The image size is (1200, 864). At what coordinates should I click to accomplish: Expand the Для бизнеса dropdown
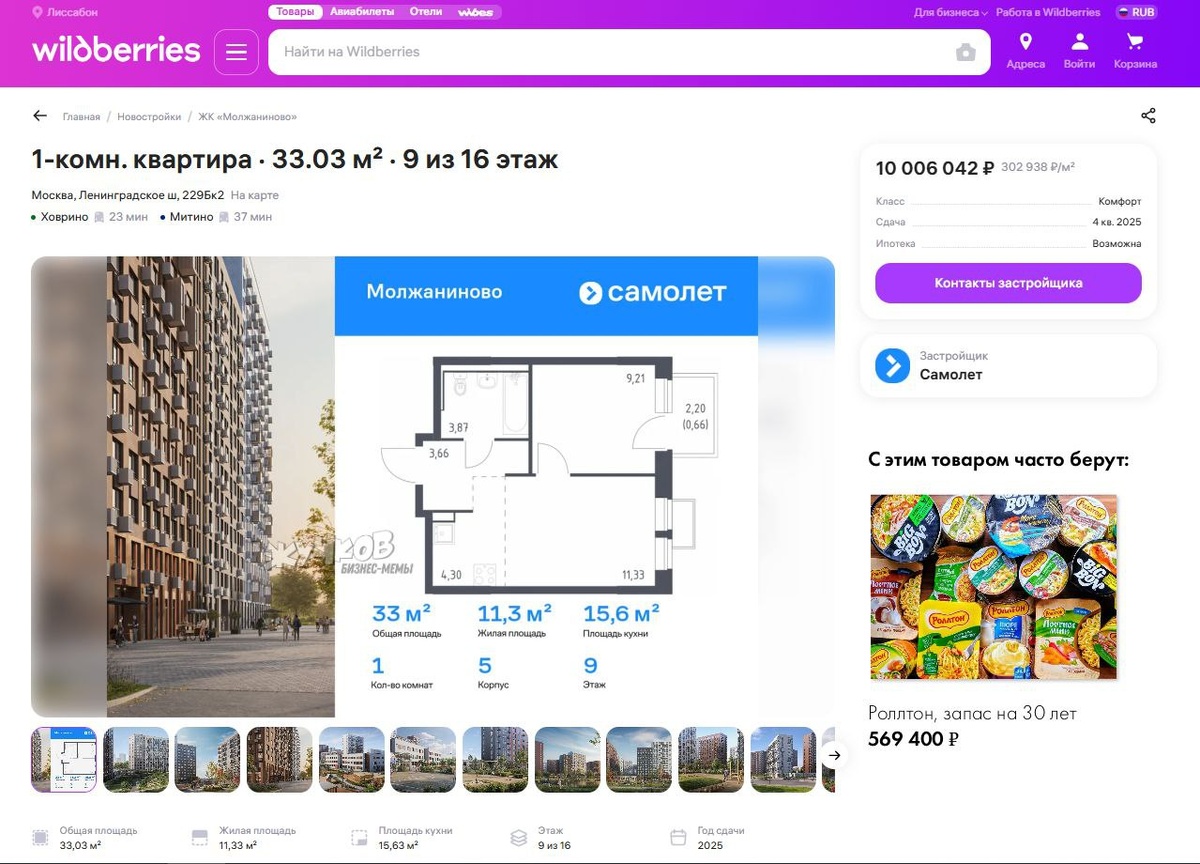pos(951,13)
